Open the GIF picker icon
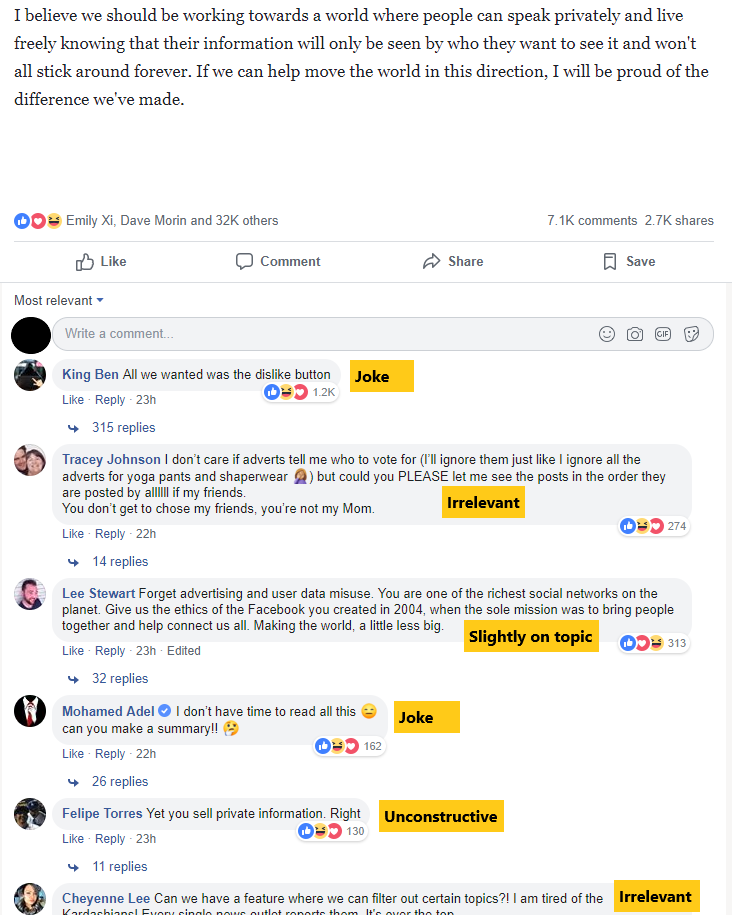The width and height of the screenshot is (732, 915). tap(663, 334)
